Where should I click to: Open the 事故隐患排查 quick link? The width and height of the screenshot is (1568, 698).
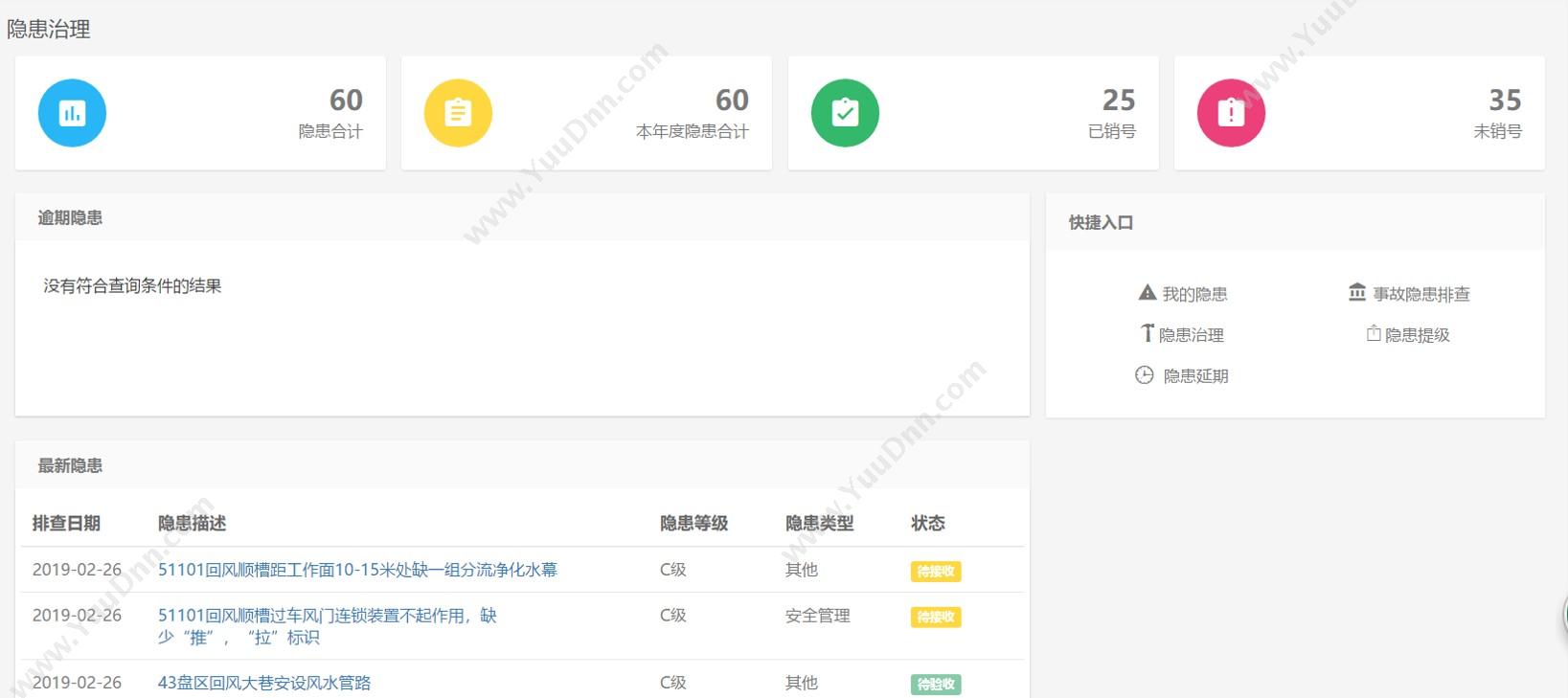pos(1421,294)
